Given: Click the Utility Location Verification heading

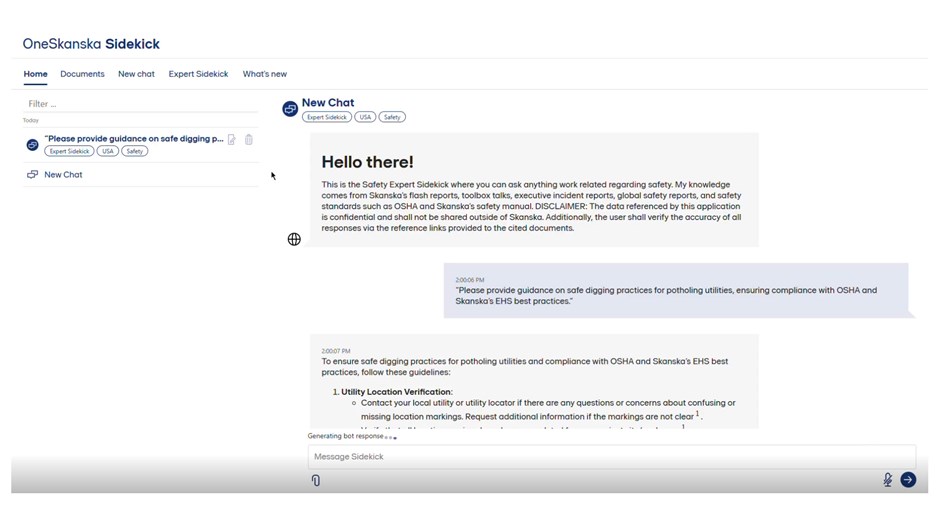Looking at the screenshot, I should [x=397, y=392].
